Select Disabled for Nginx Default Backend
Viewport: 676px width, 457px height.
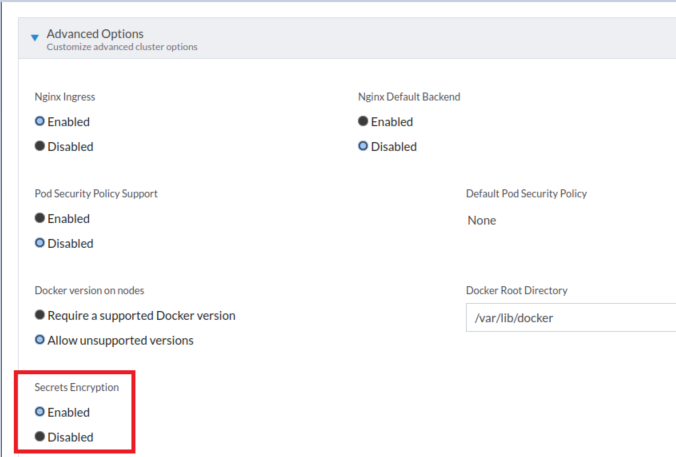(x=363, y=147)
